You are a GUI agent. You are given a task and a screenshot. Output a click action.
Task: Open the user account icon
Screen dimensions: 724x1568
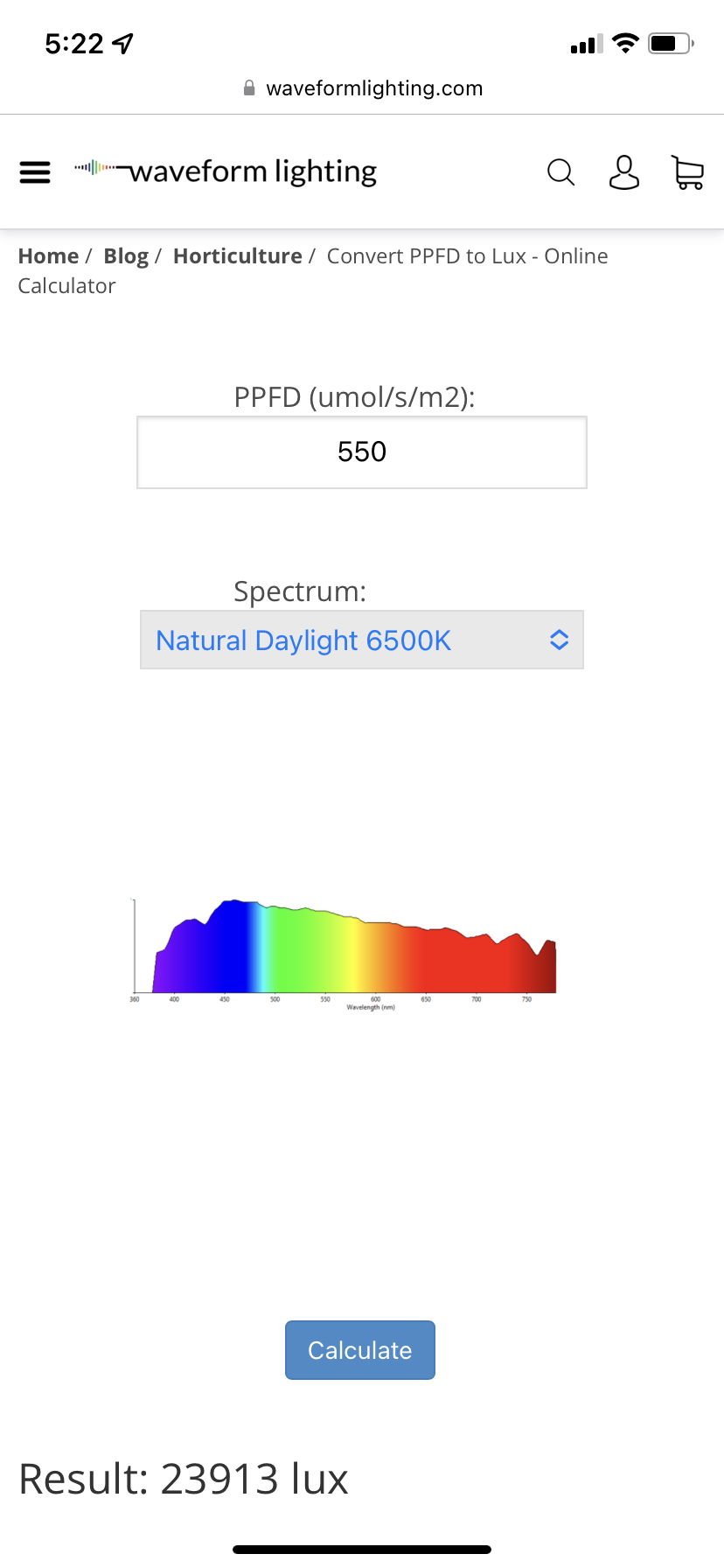[623, 172]
